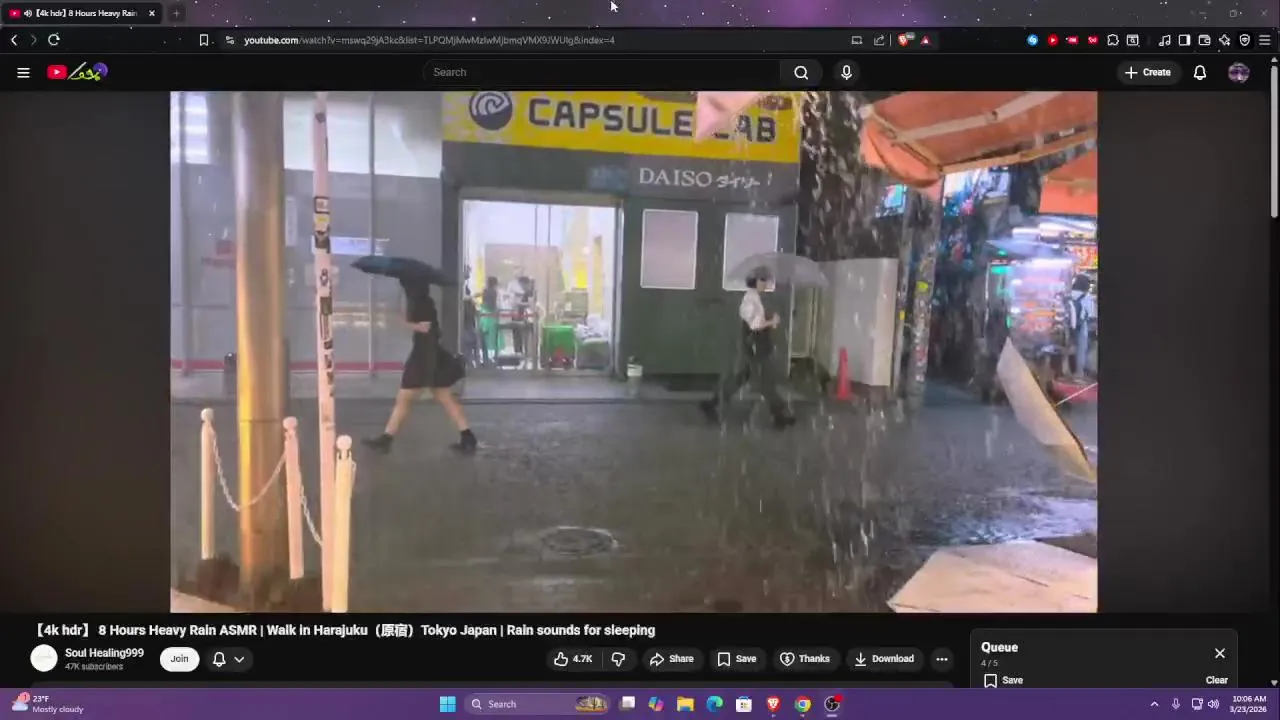This screenshot has height=720, width=1280.
Task: Open Brave Rewards triangle icon
Action: 925,40
